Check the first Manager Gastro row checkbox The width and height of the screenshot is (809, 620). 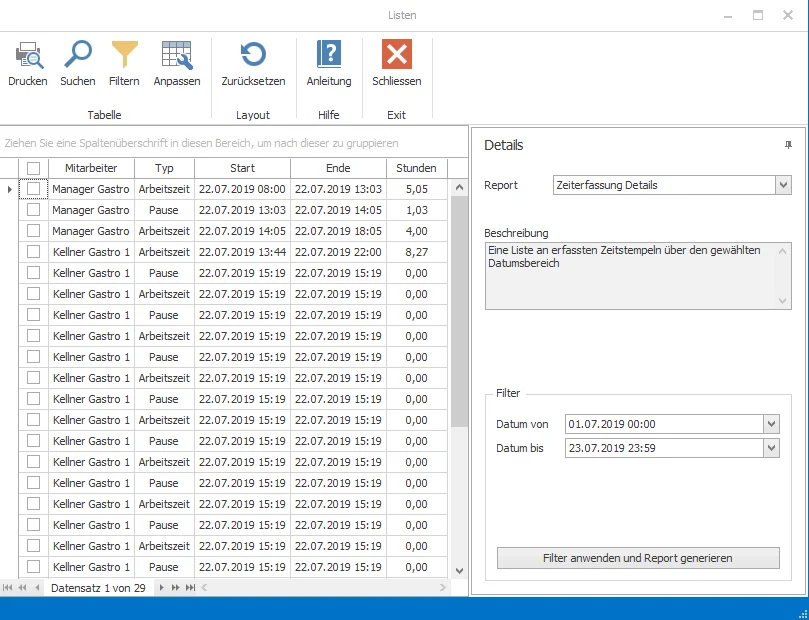coord(34,189)
